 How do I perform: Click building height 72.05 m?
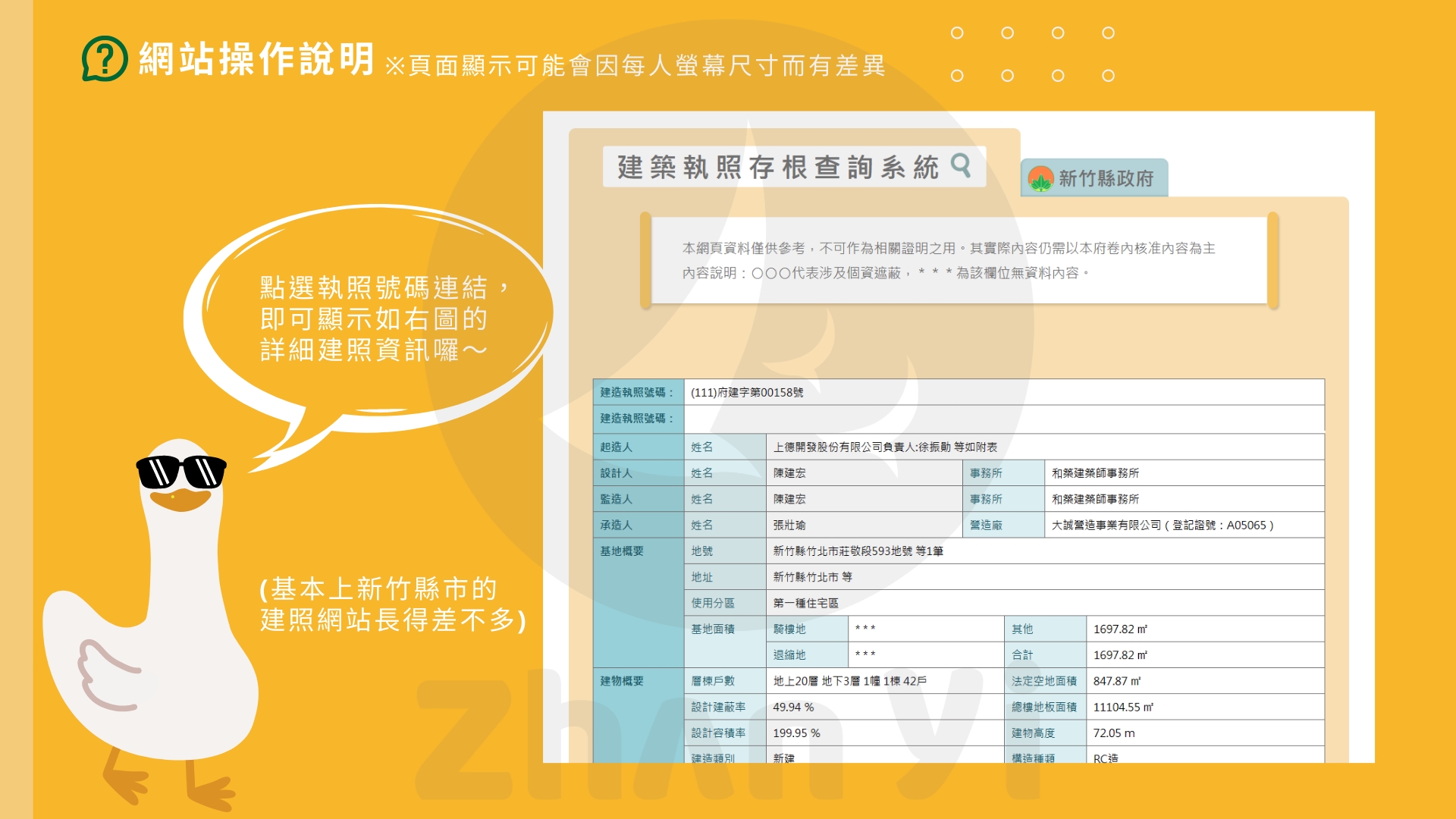[x=1114, y=733]
